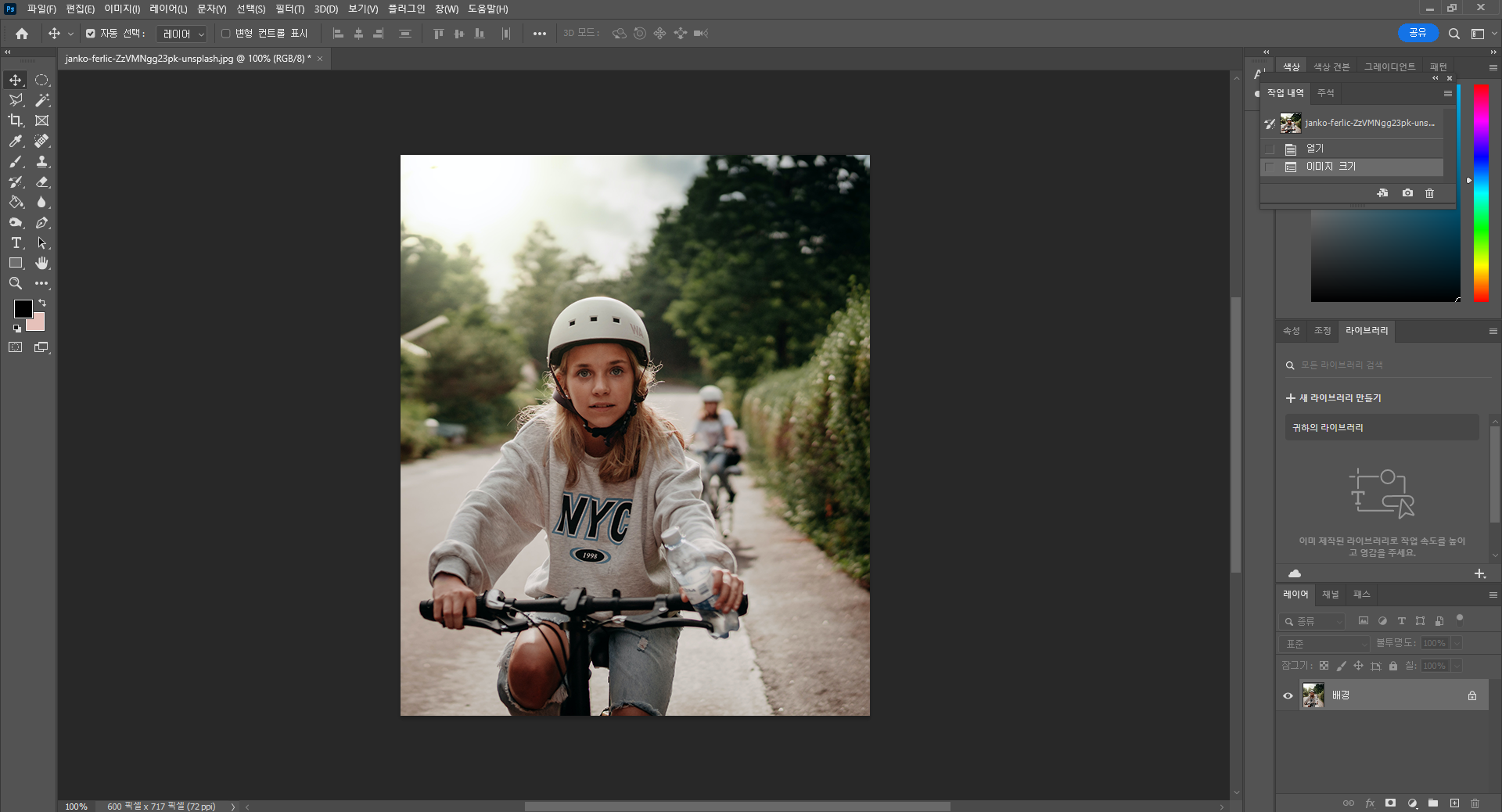
Task: Select the History Brush tool in toolbox
Action: (16, 181)
